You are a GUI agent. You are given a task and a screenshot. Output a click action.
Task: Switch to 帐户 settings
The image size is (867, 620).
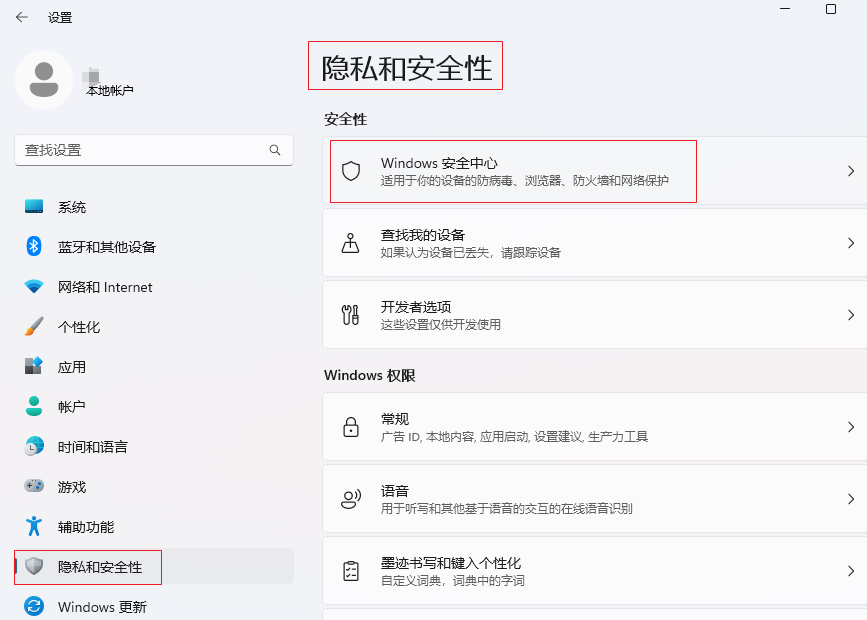click(x=154, y=406)
